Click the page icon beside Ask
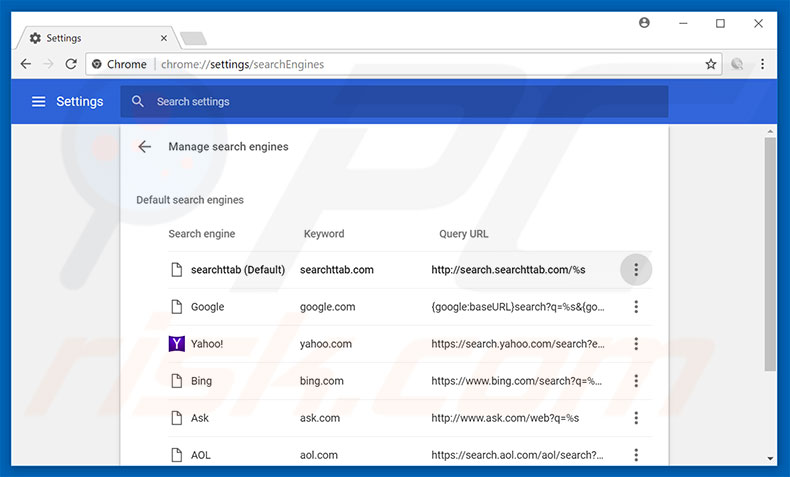This screenshot has width=790, height=477. [176, 418]
